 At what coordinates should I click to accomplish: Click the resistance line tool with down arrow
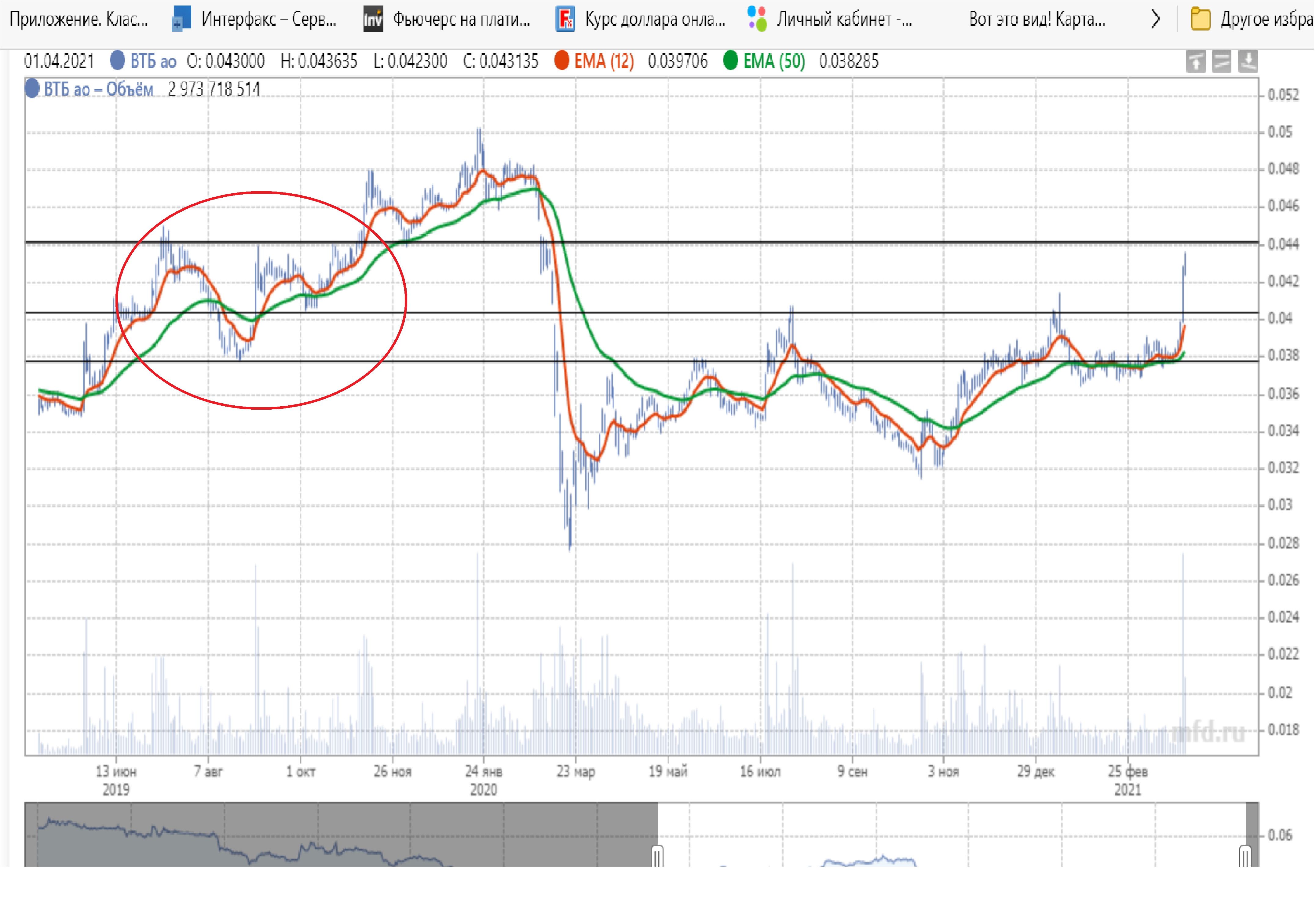tap(1248, 62)
